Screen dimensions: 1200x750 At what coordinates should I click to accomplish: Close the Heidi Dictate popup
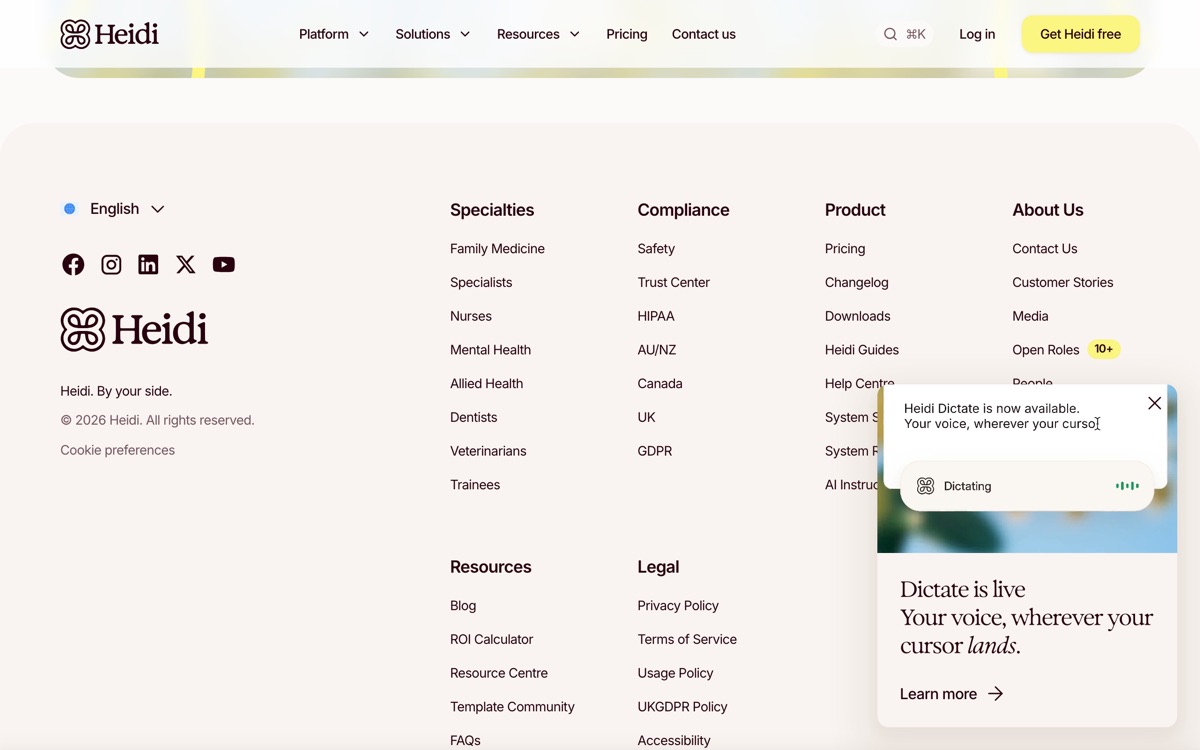pos(1154,403)
